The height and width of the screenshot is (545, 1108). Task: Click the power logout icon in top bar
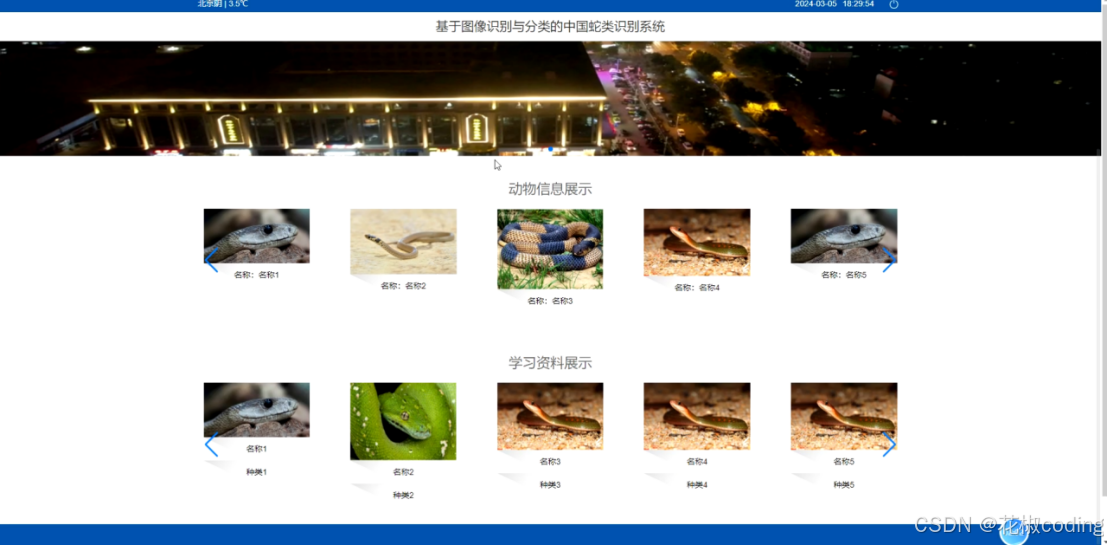[x=893, y=4]
